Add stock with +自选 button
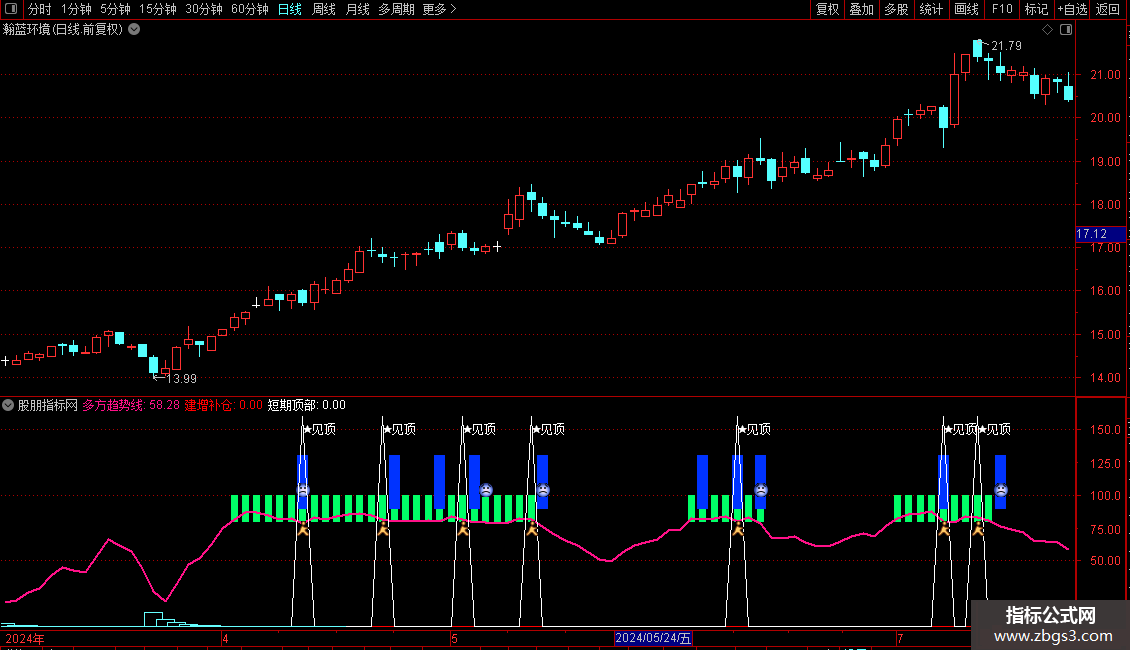 1072,9
